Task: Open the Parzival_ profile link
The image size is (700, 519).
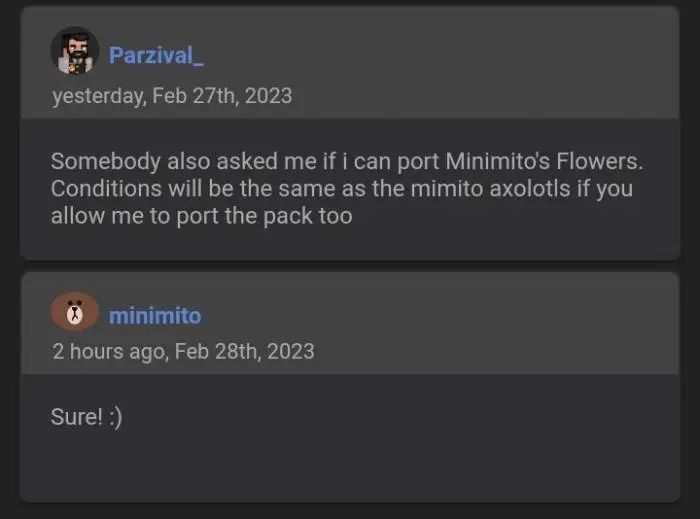Action: pos(156,55)
